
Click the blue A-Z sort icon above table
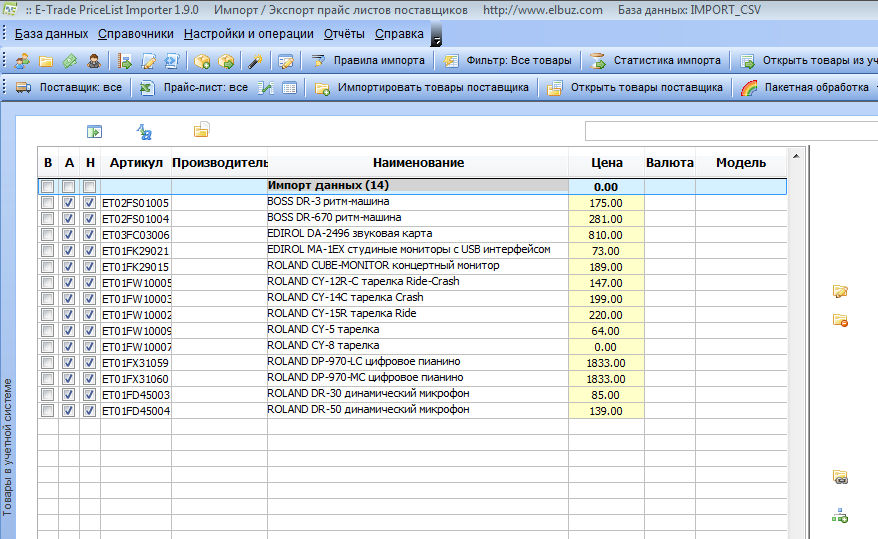pos(144,132)
